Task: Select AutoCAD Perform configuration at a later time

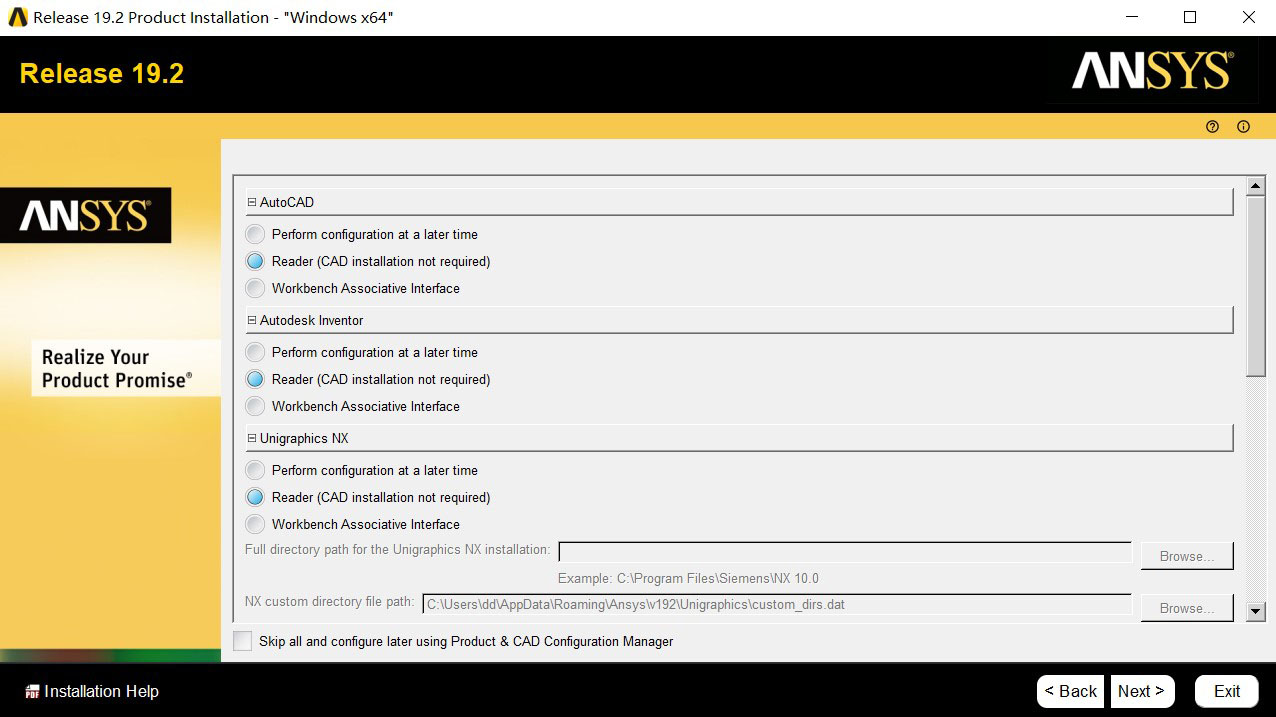Action: coord(256,234)
